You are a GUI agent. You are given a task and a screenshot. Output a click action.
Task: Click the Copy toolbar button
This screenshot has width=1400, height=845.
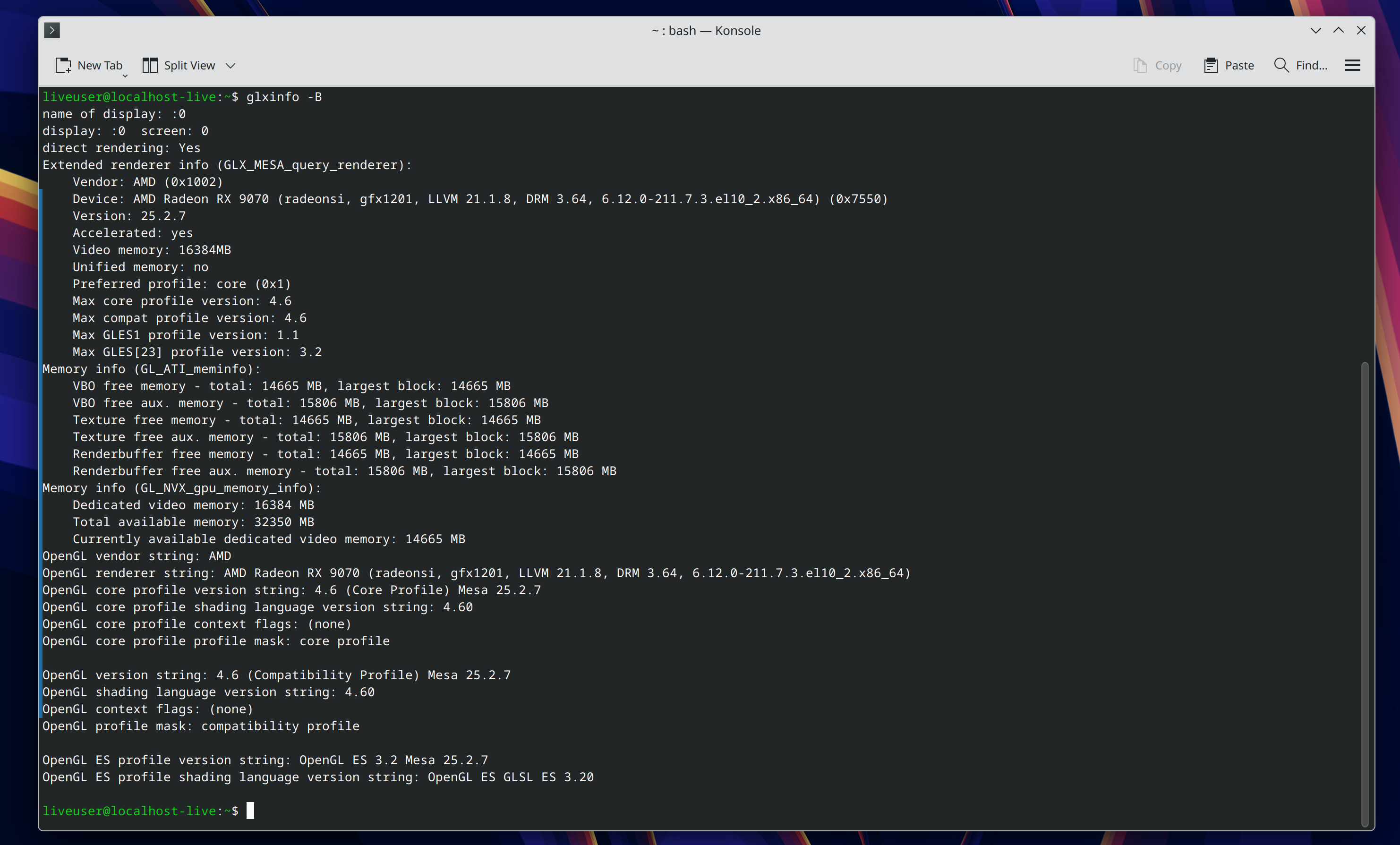[x=1157, y=65]
